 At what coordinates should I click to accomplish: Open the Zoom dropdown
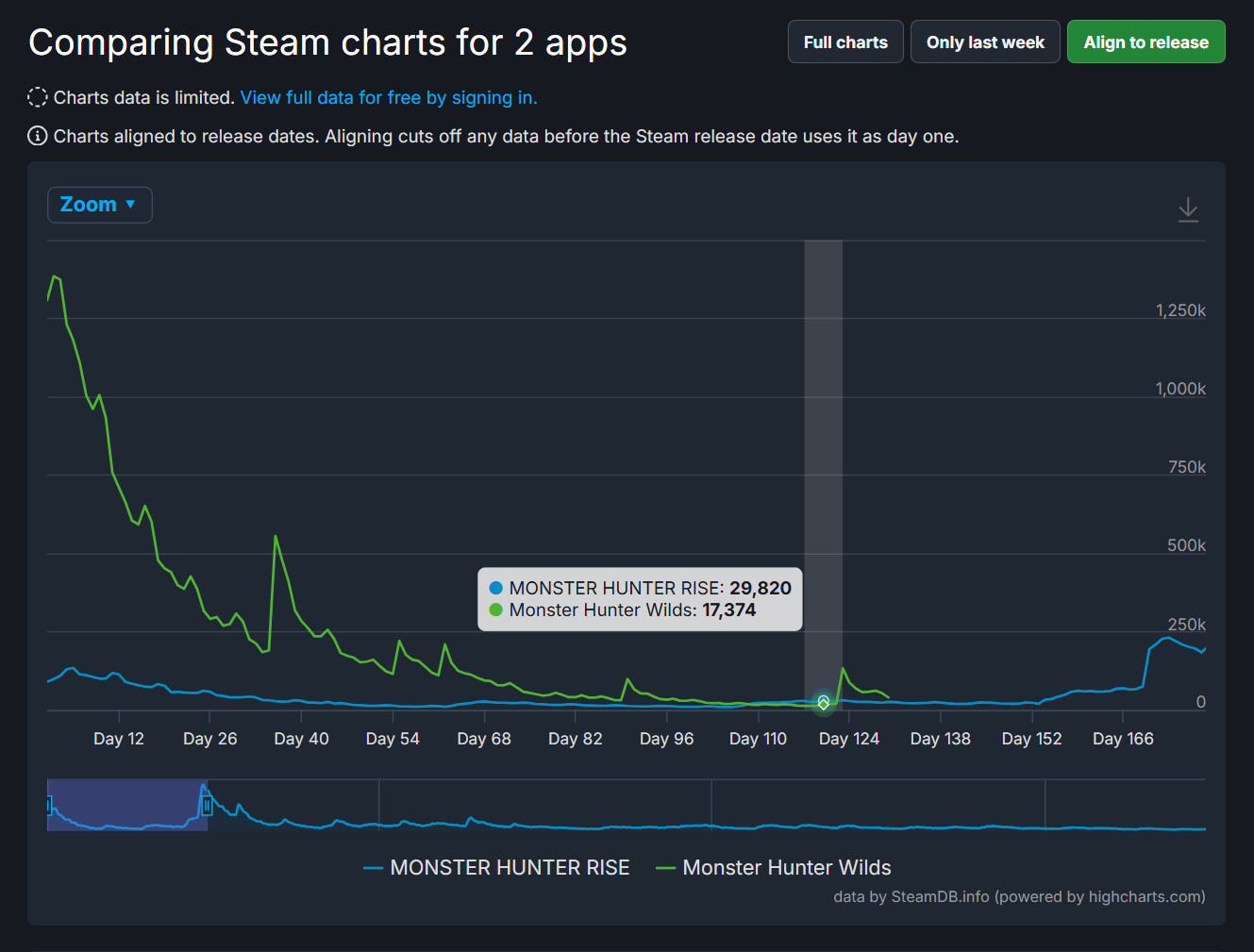click(100, 205)
